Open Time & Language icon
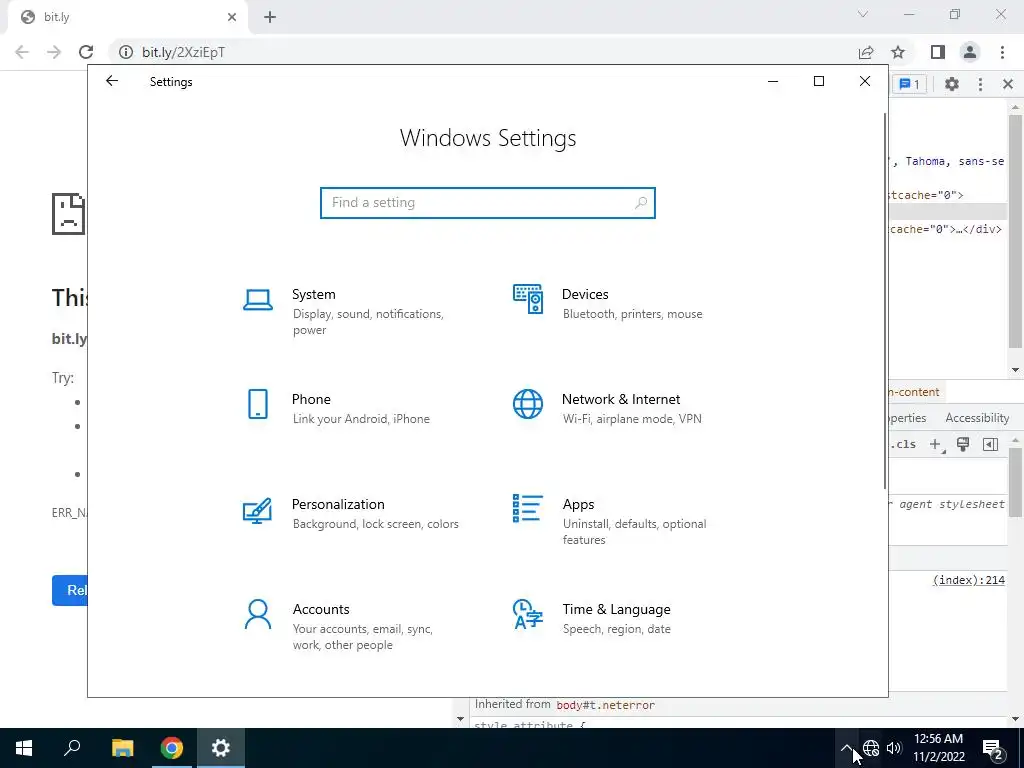Screen dimensions: 1024x768 [528, 615]
